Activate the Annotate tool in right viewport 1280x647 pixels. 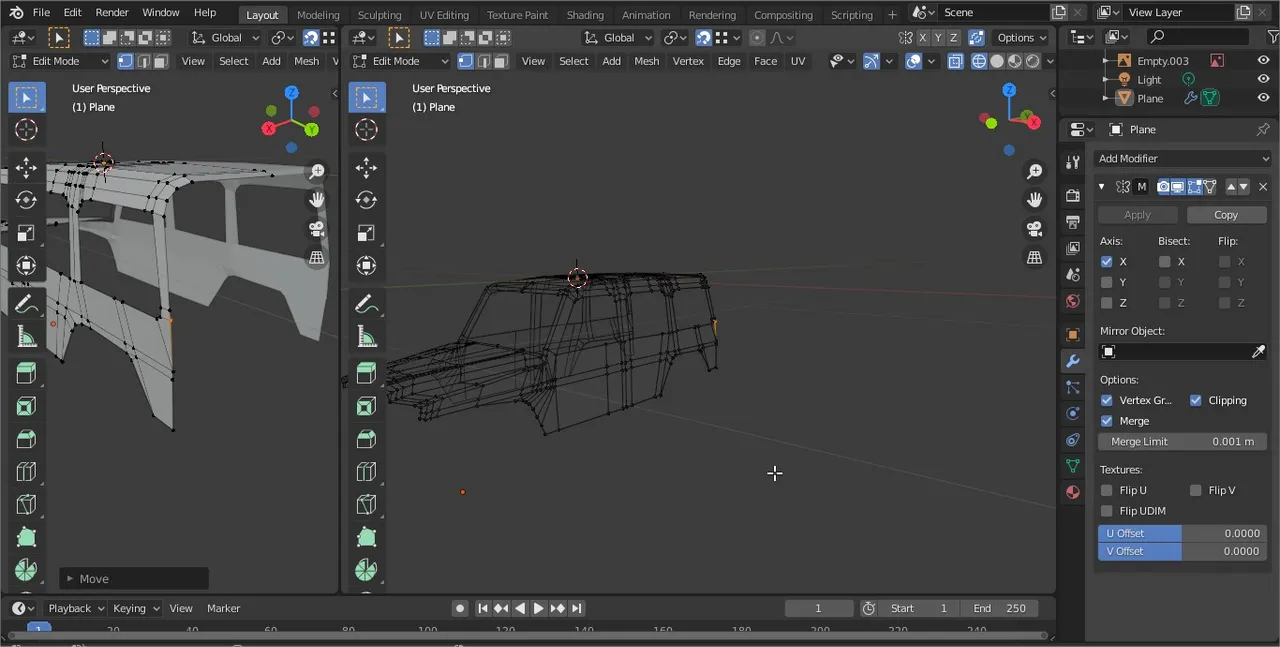[x=366, y=304]
